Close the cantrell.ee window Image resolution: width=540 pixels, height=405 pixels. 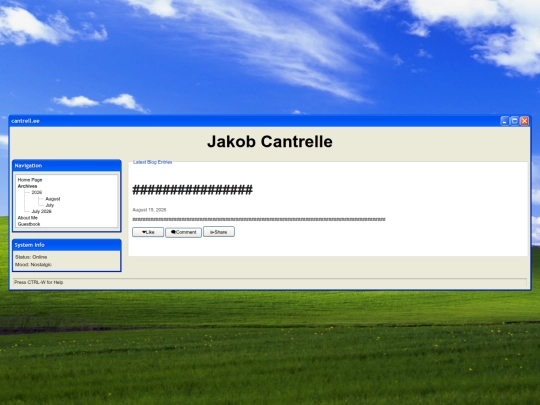[525, 121]
